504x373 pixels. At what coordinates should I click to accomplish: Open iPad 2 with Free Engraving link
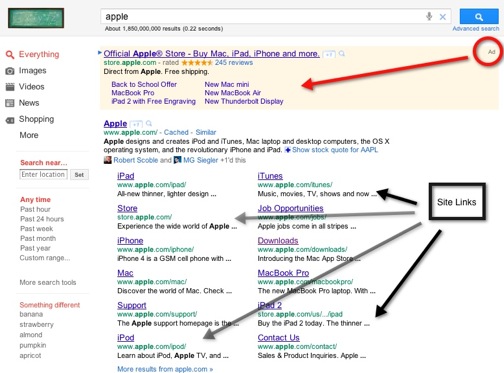(x=153, y=101)
